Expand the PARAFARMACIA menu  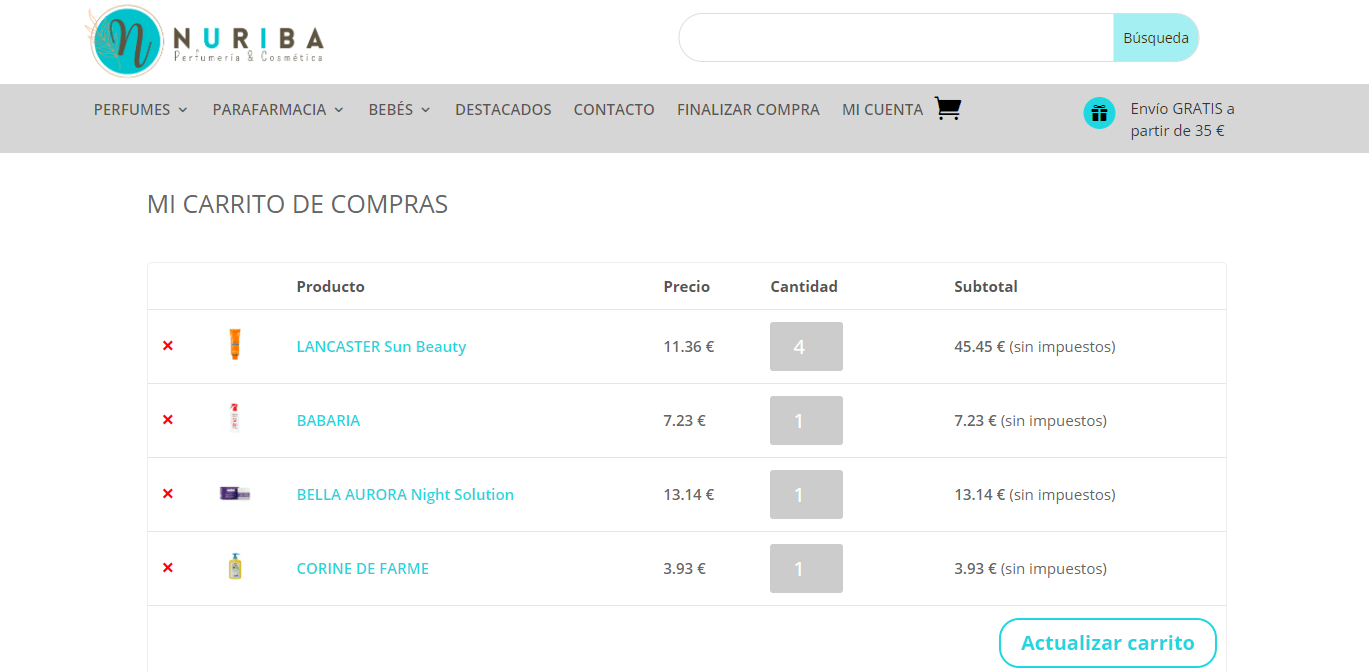tap(278, 110)
